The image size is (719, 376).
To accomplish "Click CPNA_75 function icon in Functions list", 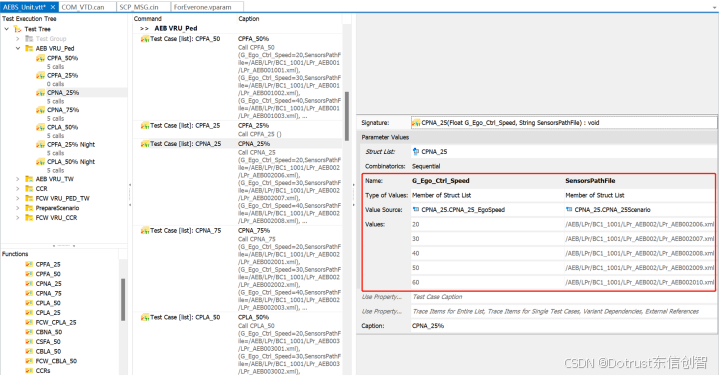I will pyautogui.click(x=29, y=293).
